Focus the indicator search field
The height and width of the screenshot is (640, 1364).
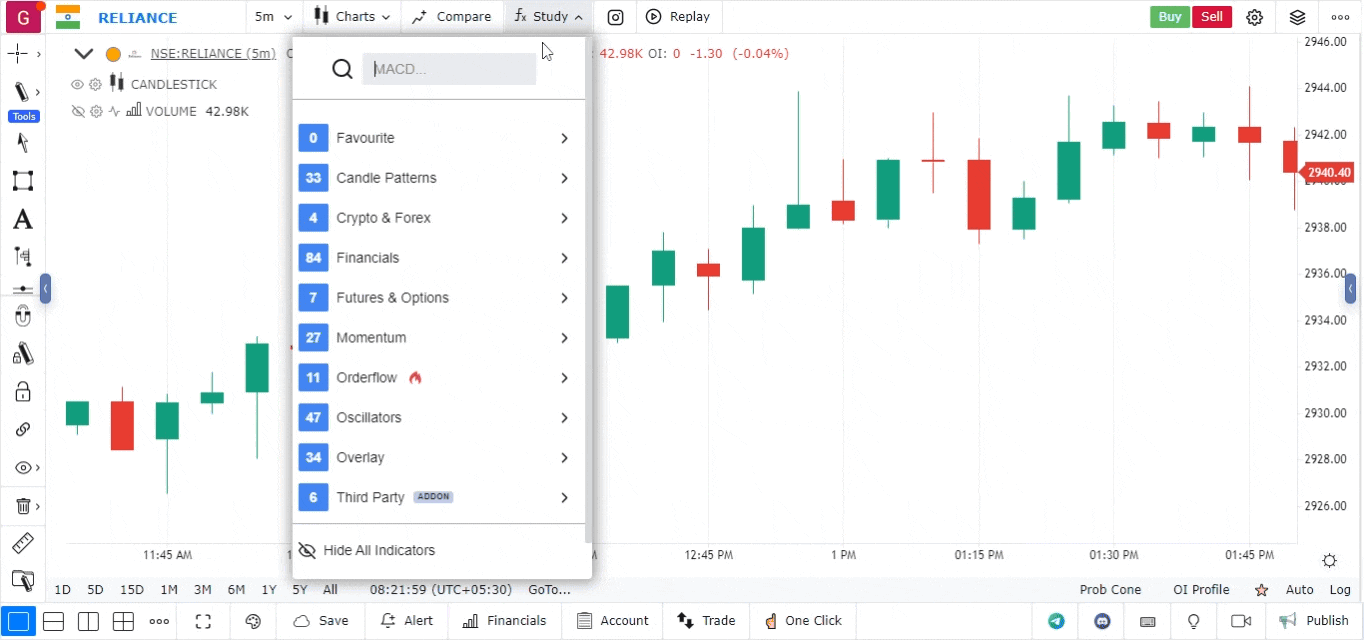click(x=449, y=69)
